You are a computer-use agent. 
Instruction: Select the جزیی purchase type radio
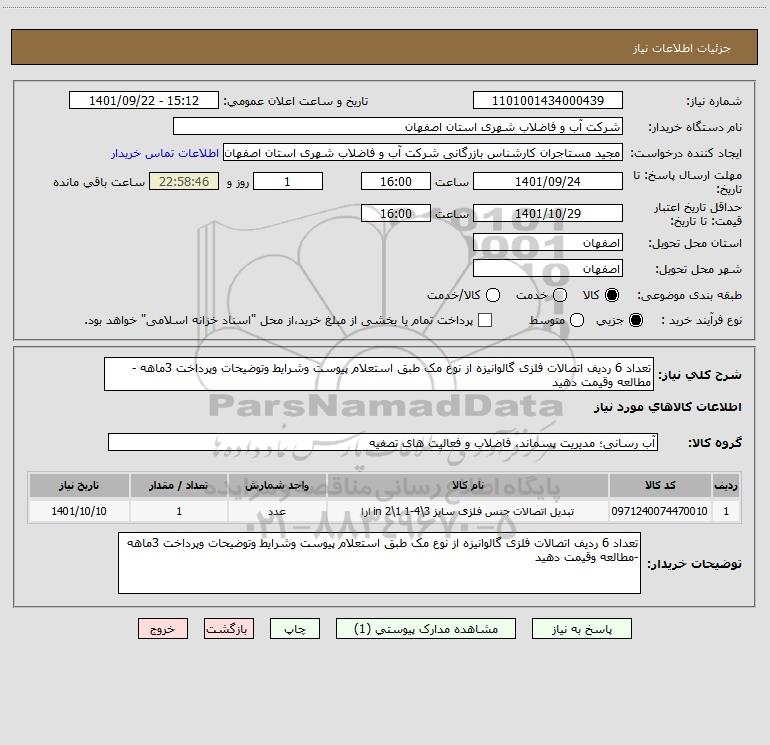coord(635,320)
